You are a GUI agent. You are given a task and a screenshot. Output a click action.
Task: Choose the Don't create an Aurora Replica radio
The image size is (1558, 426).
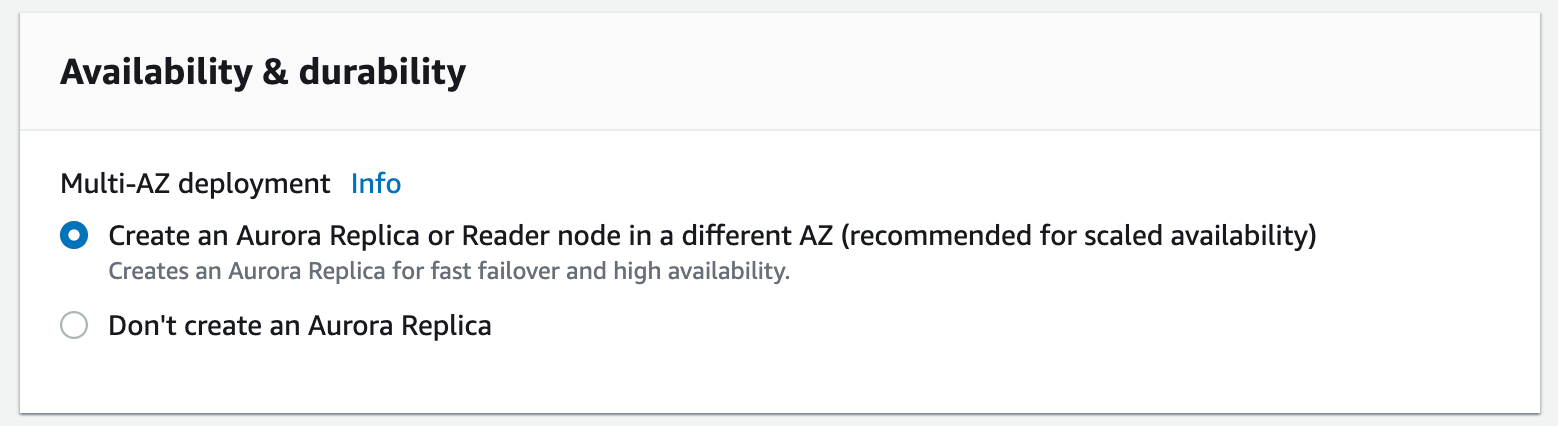(74, 326)
